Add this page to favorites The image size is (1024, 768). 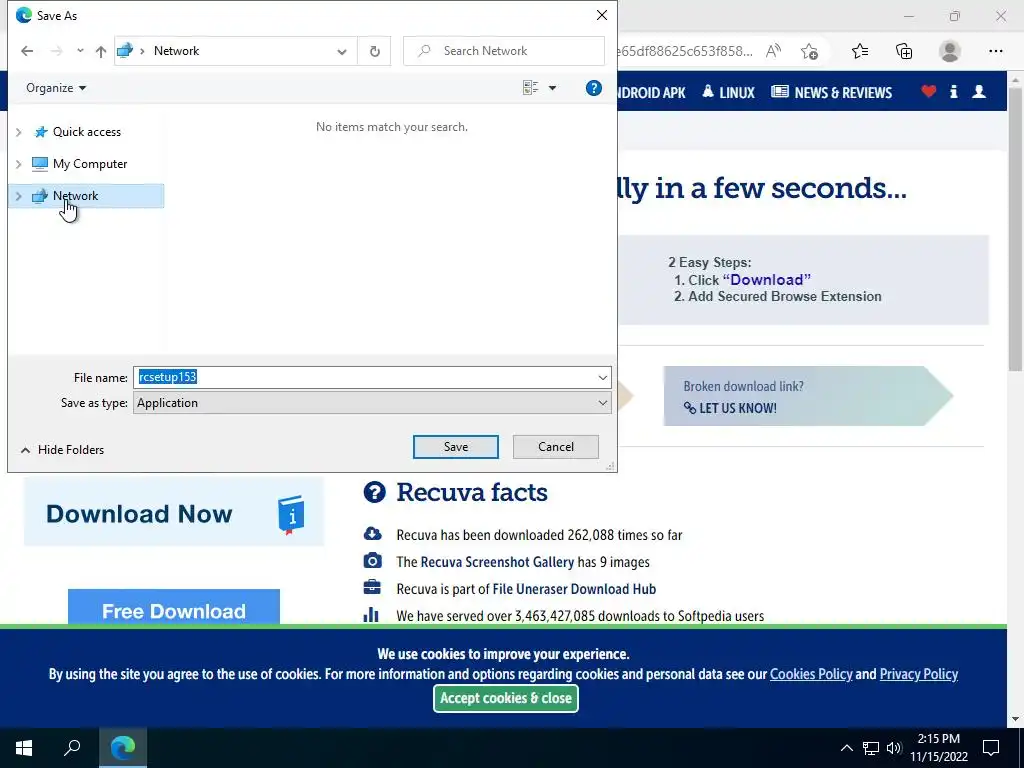(809, 51)
